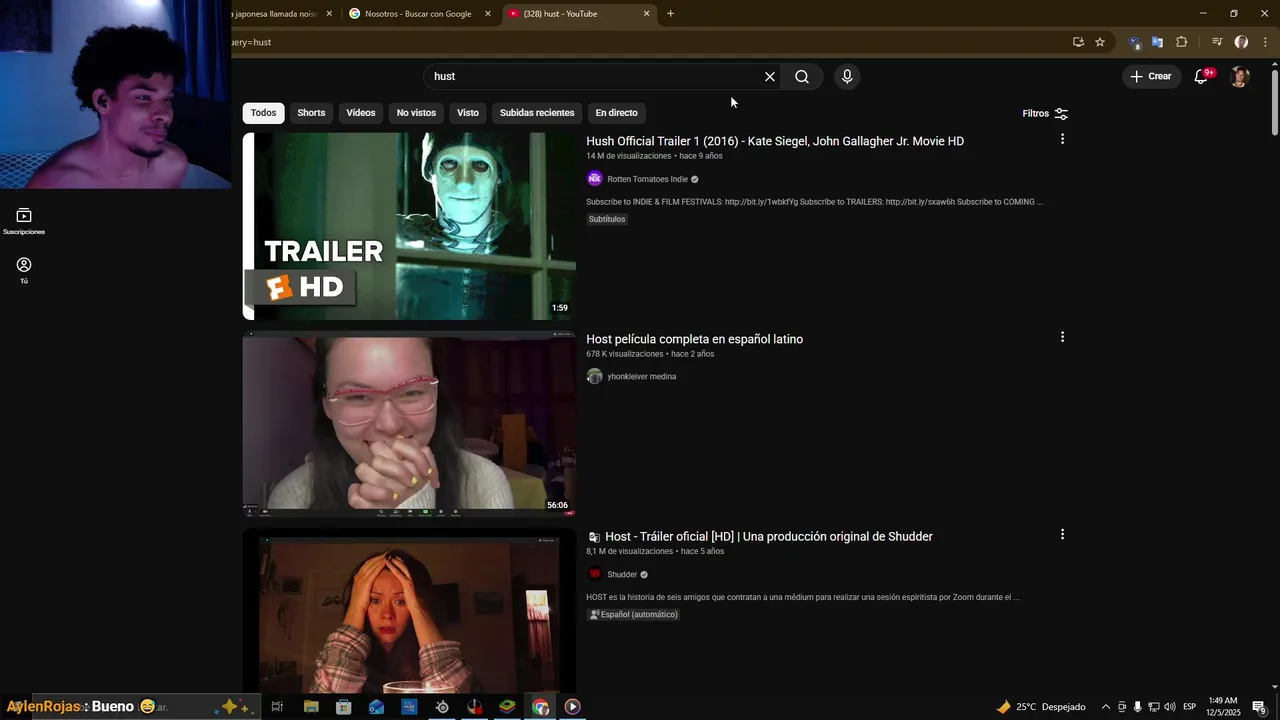Image resolution: width=1280 pixels, height=720 pixels.
Task: Open Task View on the taskbar
Action: pos(277,707)
